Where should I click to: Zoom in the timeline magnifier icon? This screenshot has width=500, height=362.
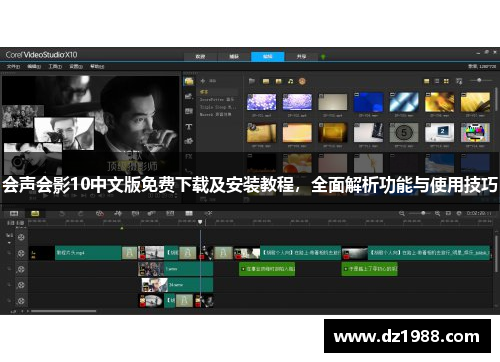click(x=437, y=213)
